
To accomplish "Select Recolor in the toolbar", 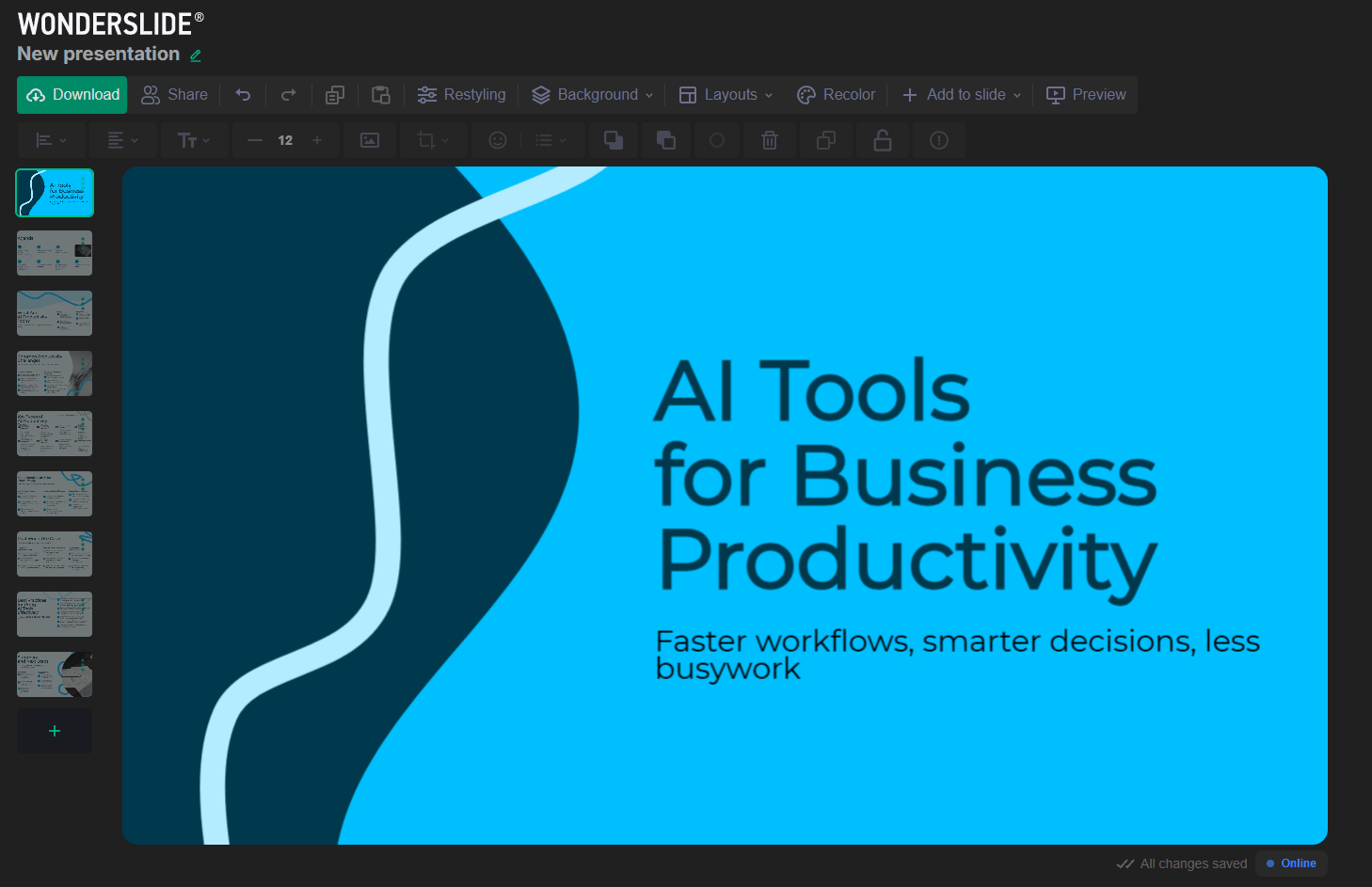I will point(837,95).
